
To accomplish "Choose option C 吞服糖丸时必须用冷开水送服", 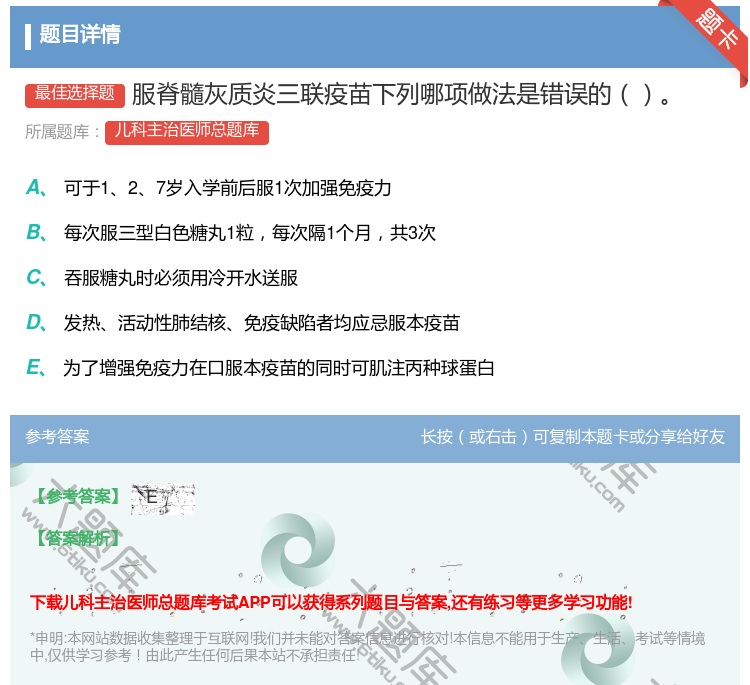I will tap(162, 278).
